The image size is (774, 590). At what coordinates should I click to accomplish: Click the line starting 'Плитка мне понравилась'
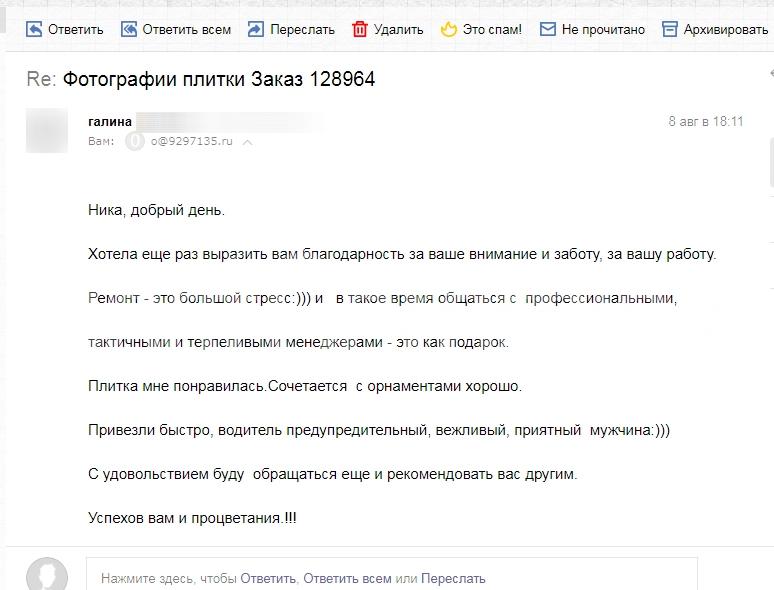tap(305, 386)
